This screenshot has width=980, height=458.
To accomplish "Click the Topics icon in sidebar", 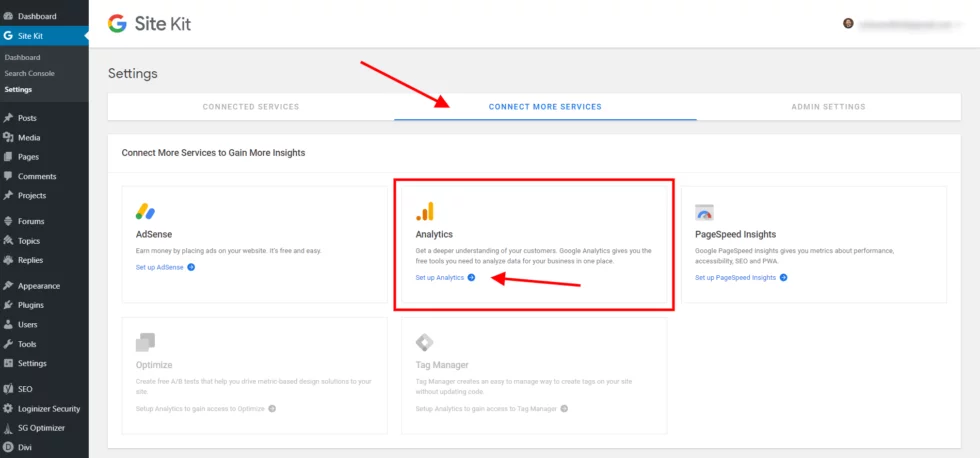I will pyautogui.click(x=8, y=241).
